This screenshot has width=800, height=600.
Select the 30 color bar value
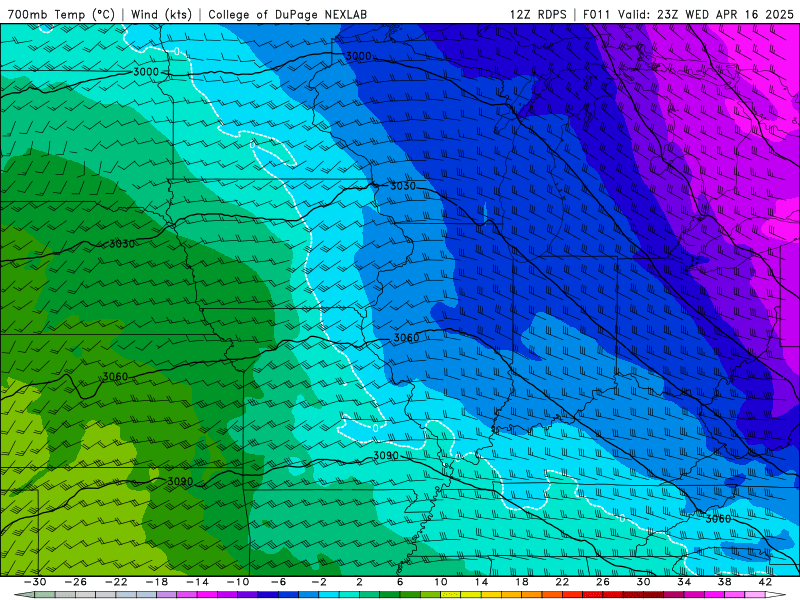(643, 582)
